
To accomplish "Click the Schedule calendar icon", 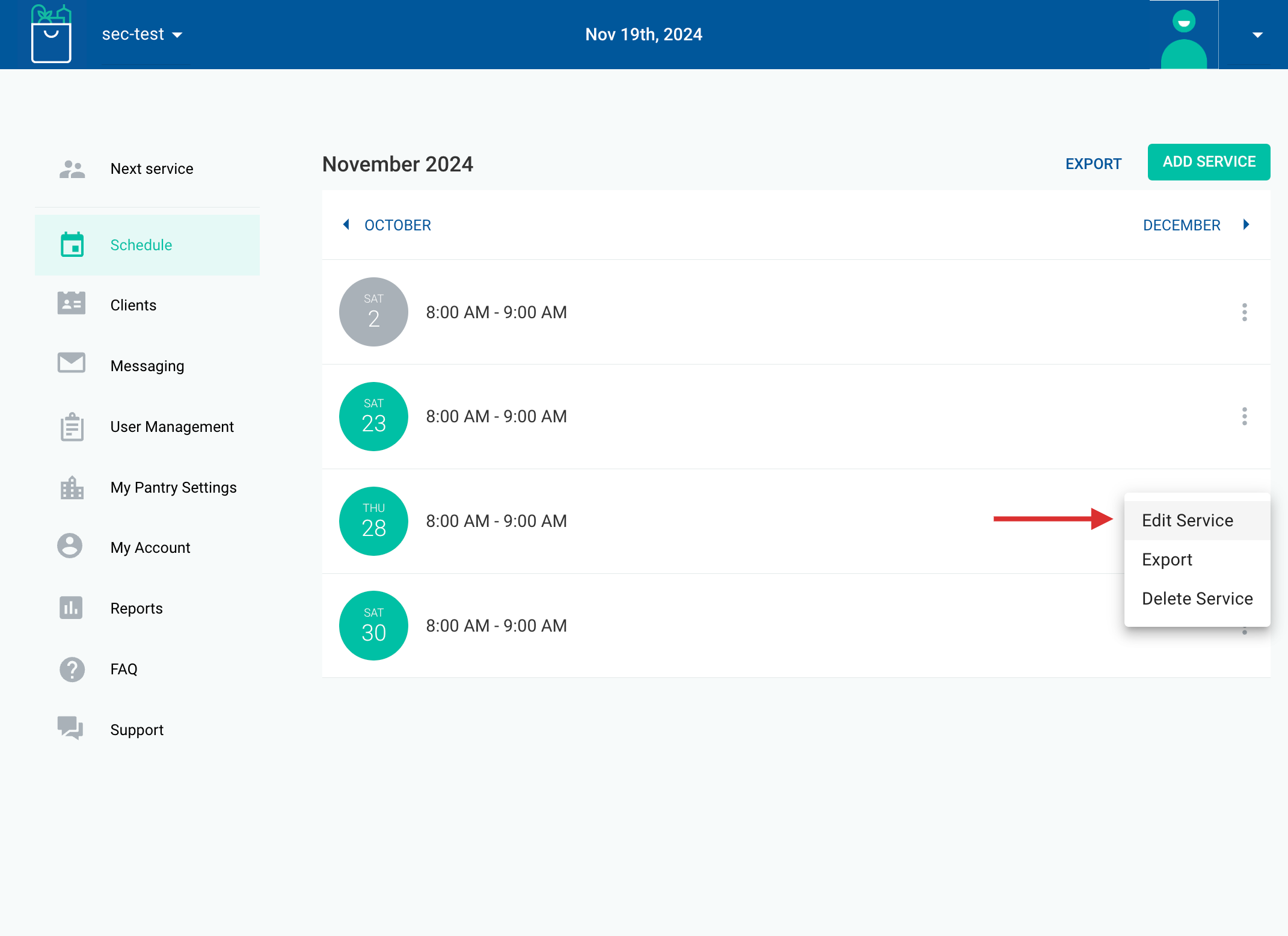I will pos(72,245).
